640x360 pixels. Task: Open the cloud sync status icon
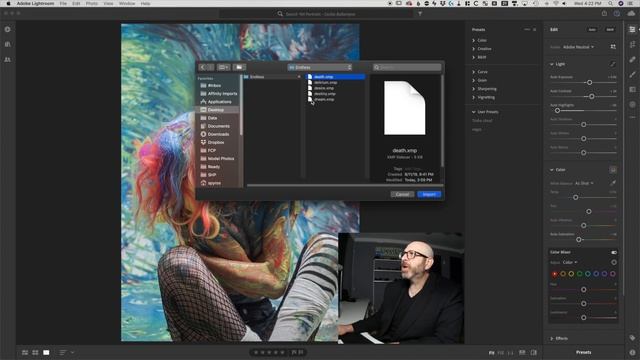631,13
